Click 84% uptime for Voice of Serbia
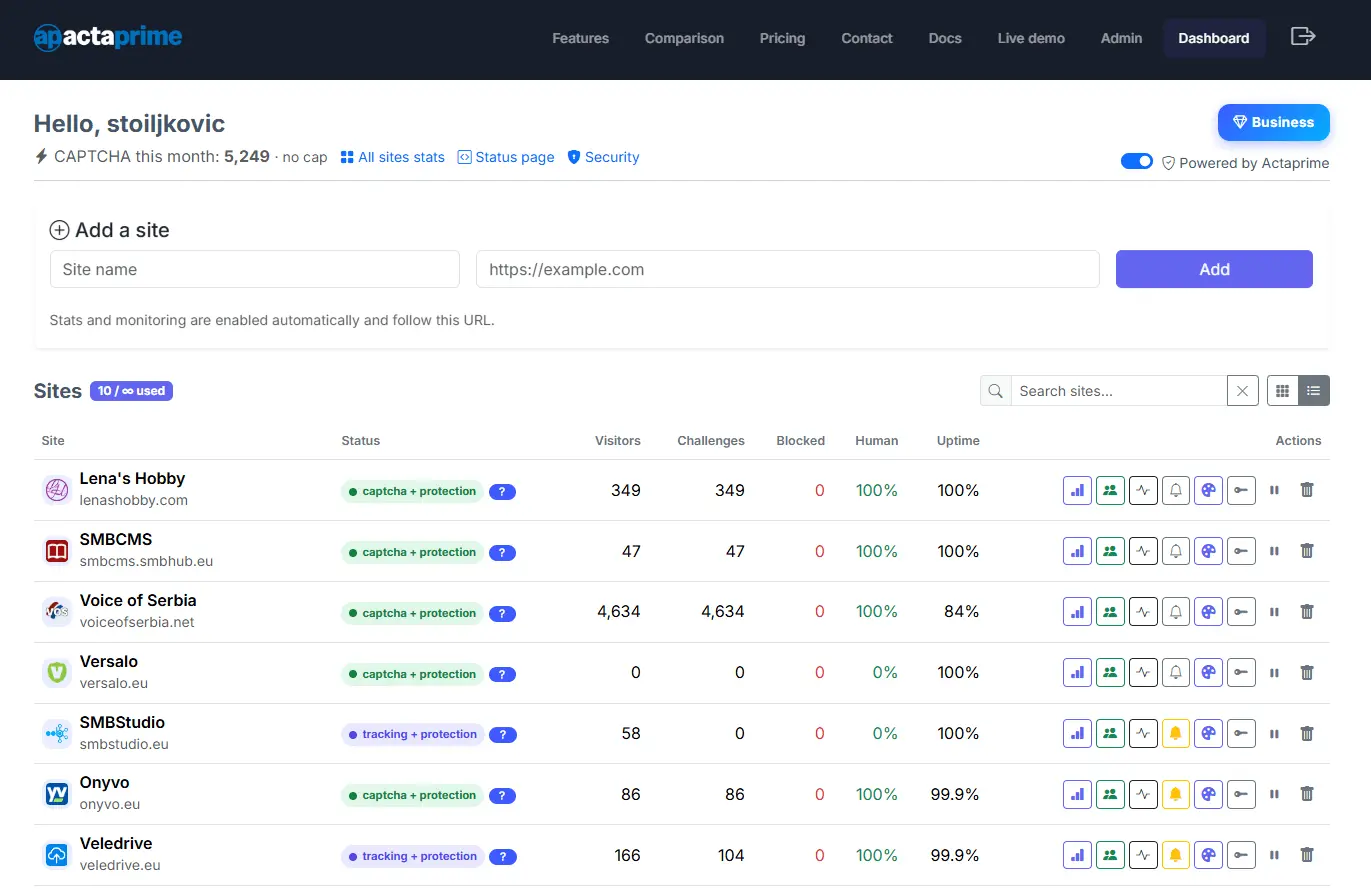Viewport: 1371px width, 889px height. pos(961,611)
